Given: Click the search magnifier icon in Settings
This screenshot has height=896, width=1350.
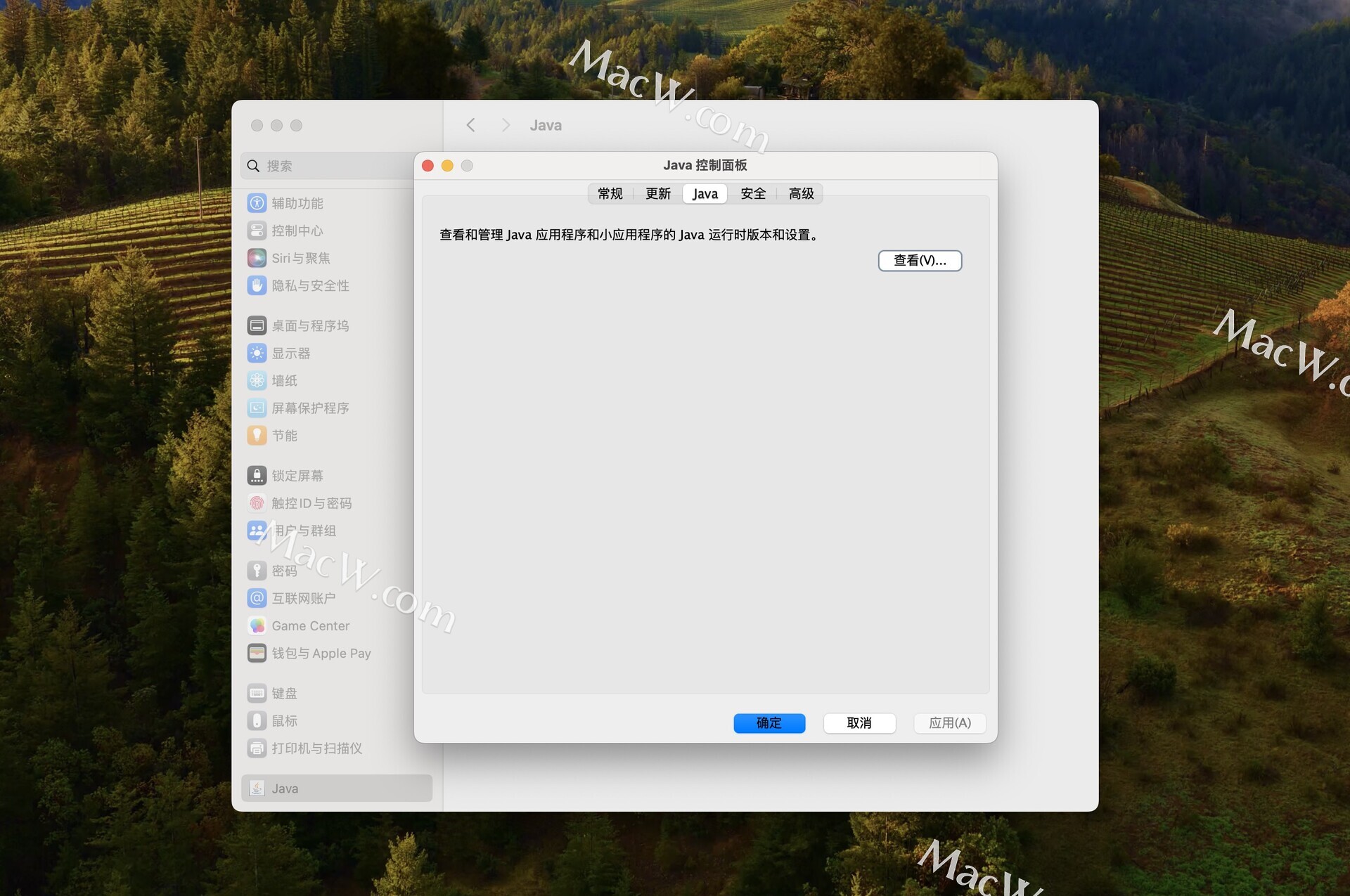Looking at the screenshot, I should (x=253, y=166).
